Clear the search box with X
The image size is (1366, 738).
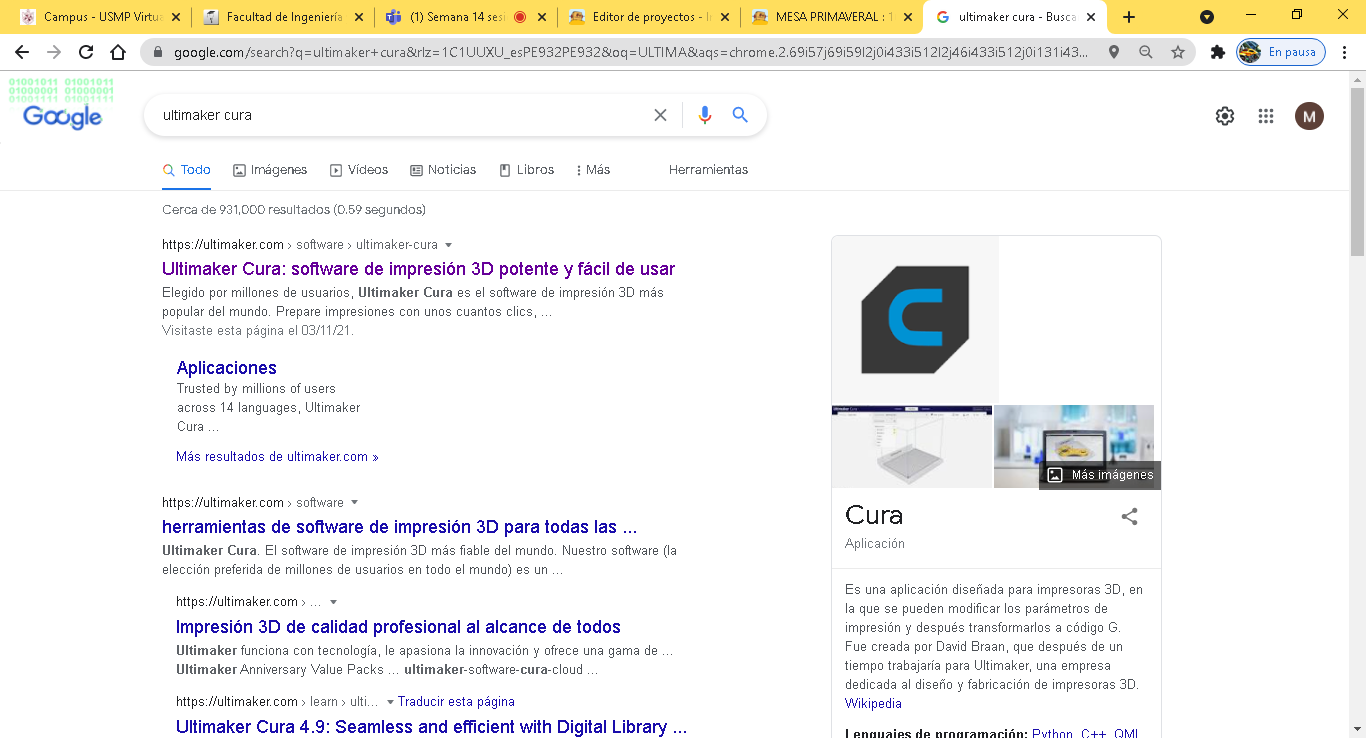[660, 115]
